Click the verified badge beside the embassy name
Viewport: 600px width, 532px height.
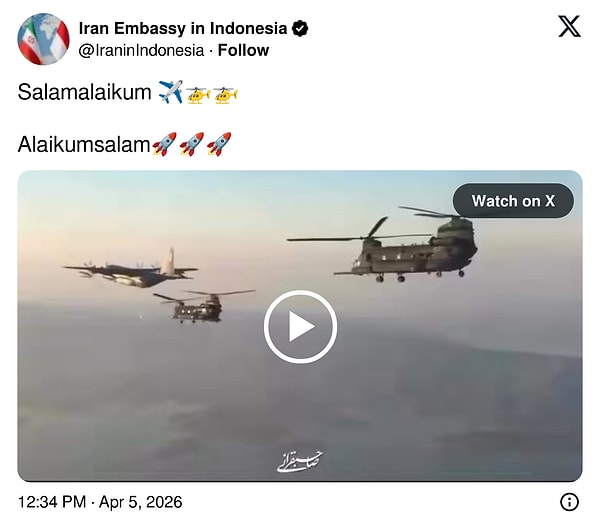(300, 28)
